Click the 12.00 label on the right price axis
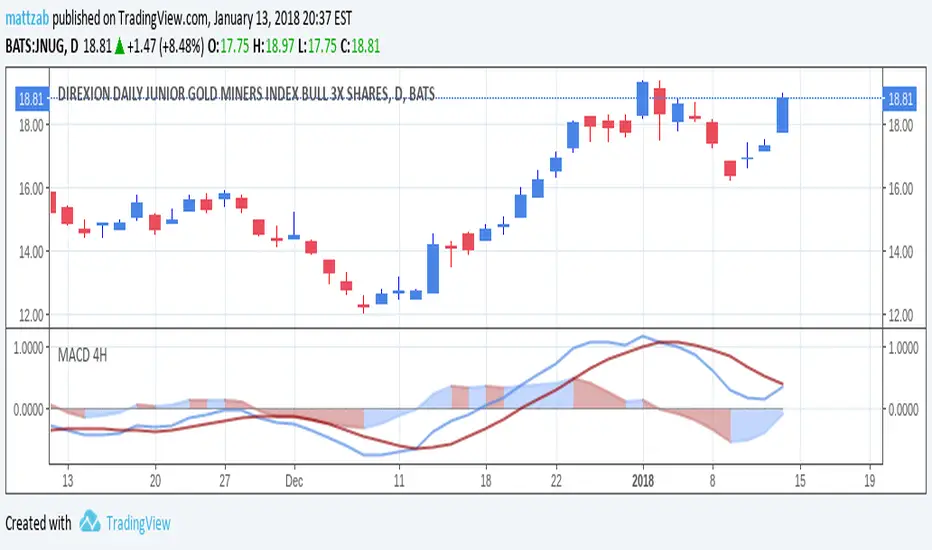 (900, 315)
